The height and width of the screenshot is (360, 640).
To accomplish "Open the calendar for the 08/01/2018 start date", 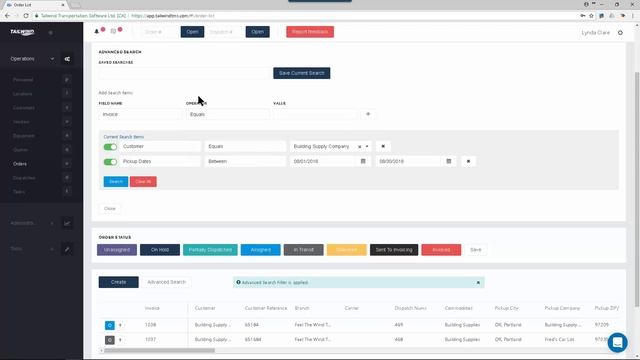I will [x=363, y=161].
